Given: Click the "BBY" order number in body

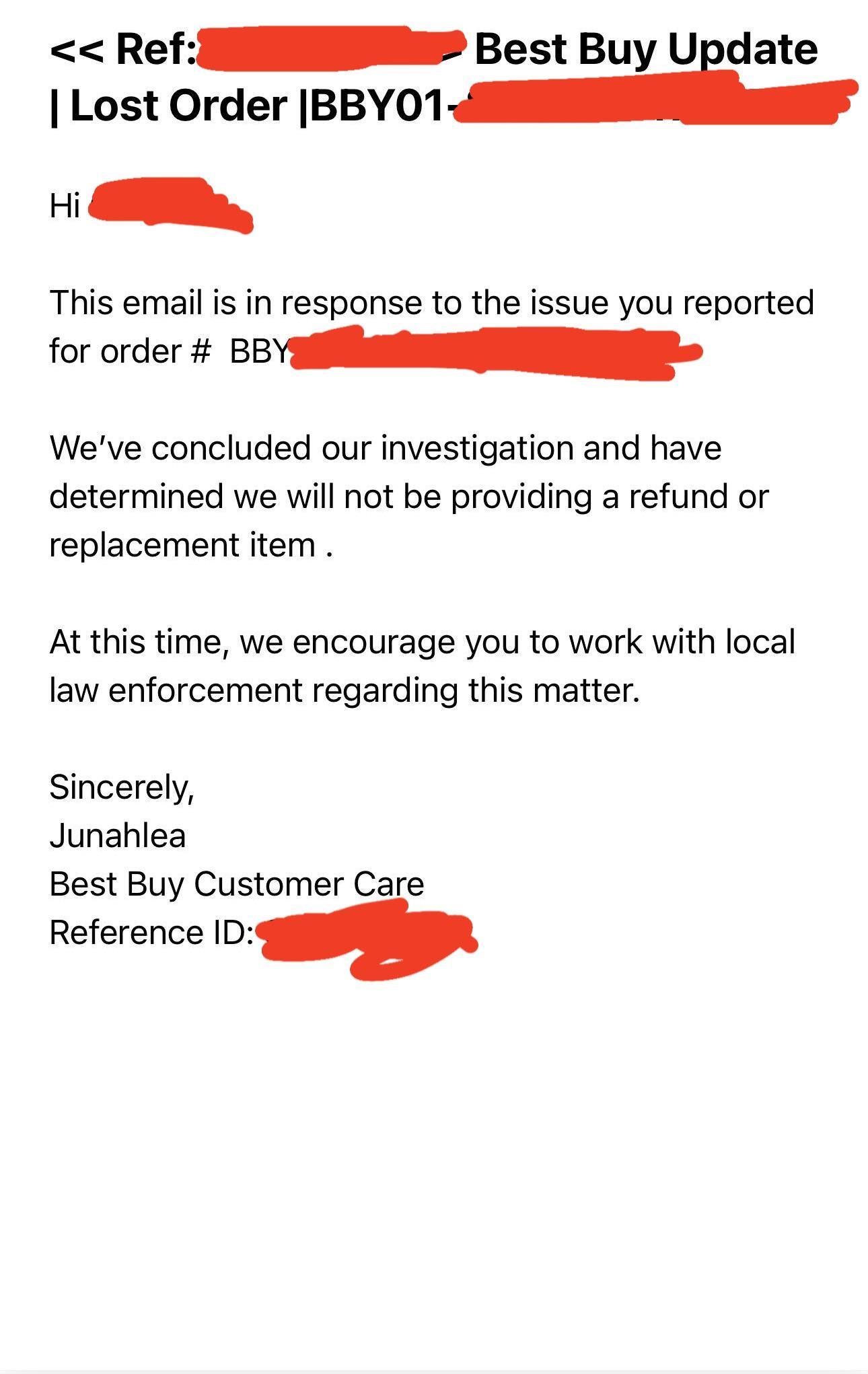Looking at the screenshot, I should coord(259,351).
